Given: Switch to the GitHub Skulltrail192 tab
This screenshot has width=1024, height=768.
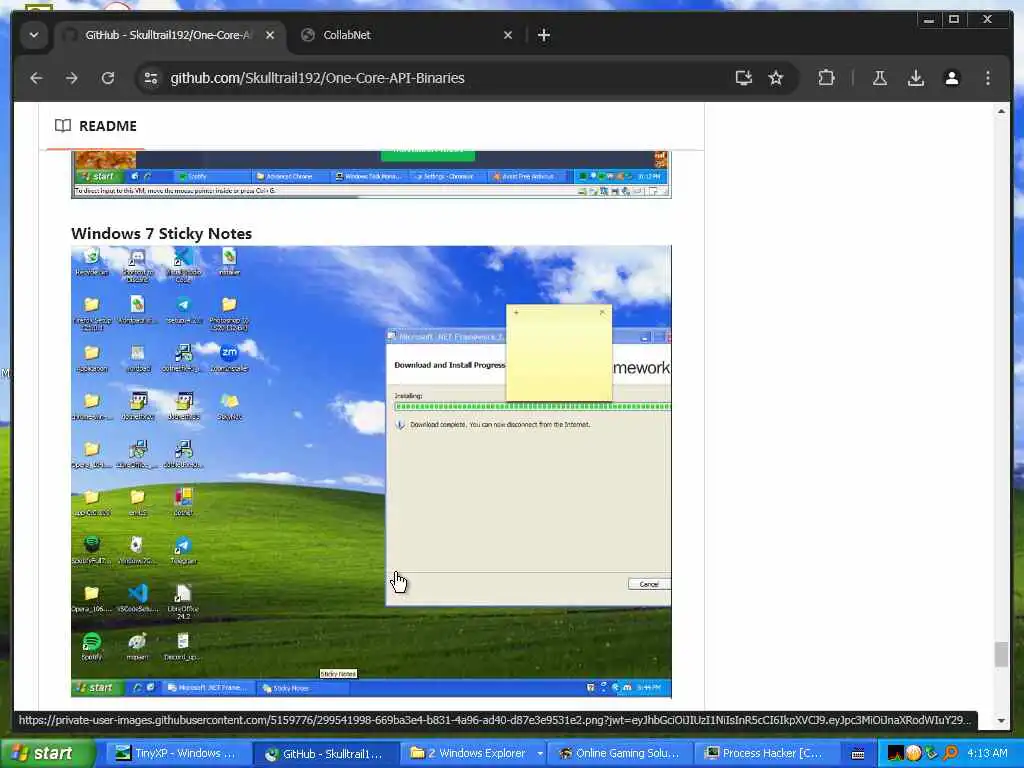Looking at the screenshot, I should point(168,35).
